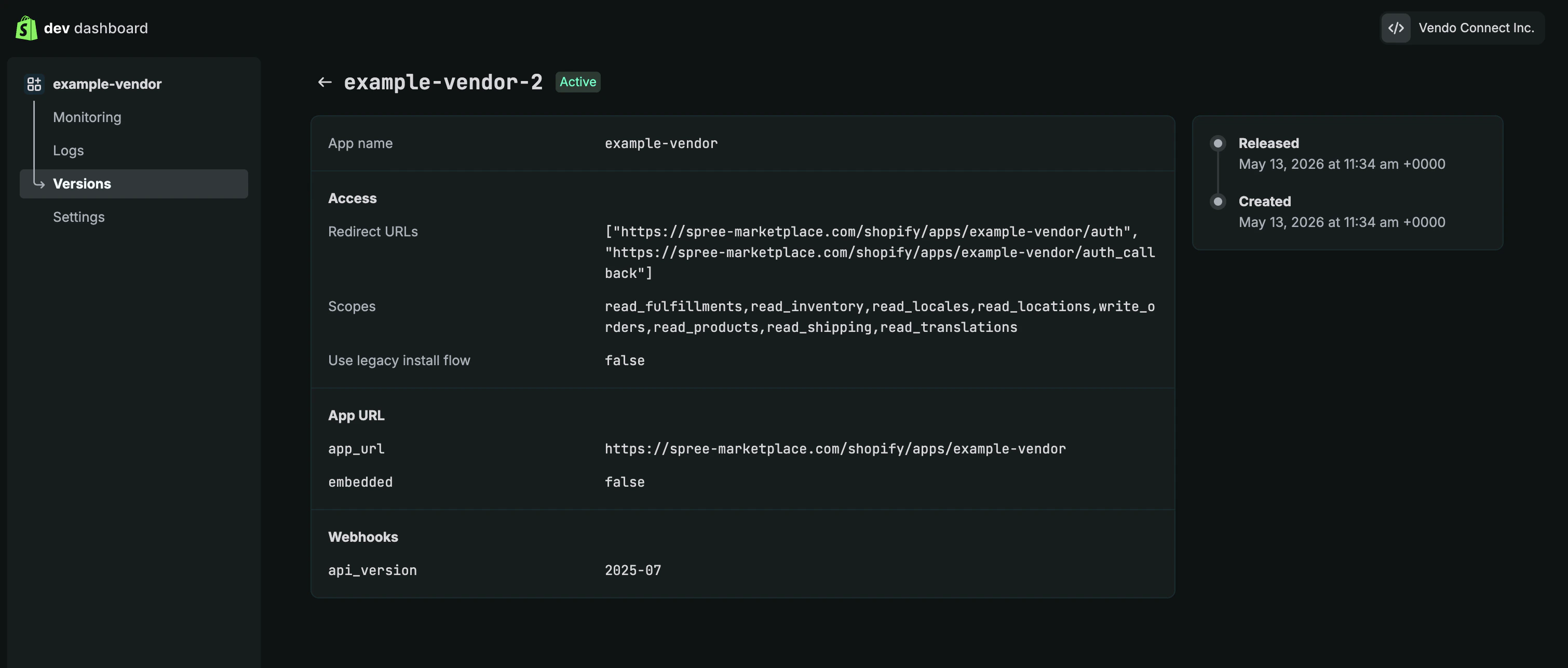Select example-vendor app in sidebar

pos(107,84)
